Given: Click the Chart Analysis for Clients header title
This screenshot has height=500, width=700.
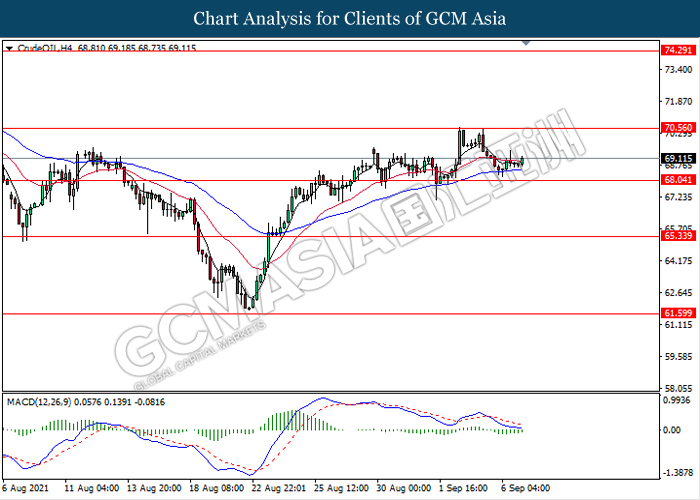Looking at the screenshot, I should point(350,19).
